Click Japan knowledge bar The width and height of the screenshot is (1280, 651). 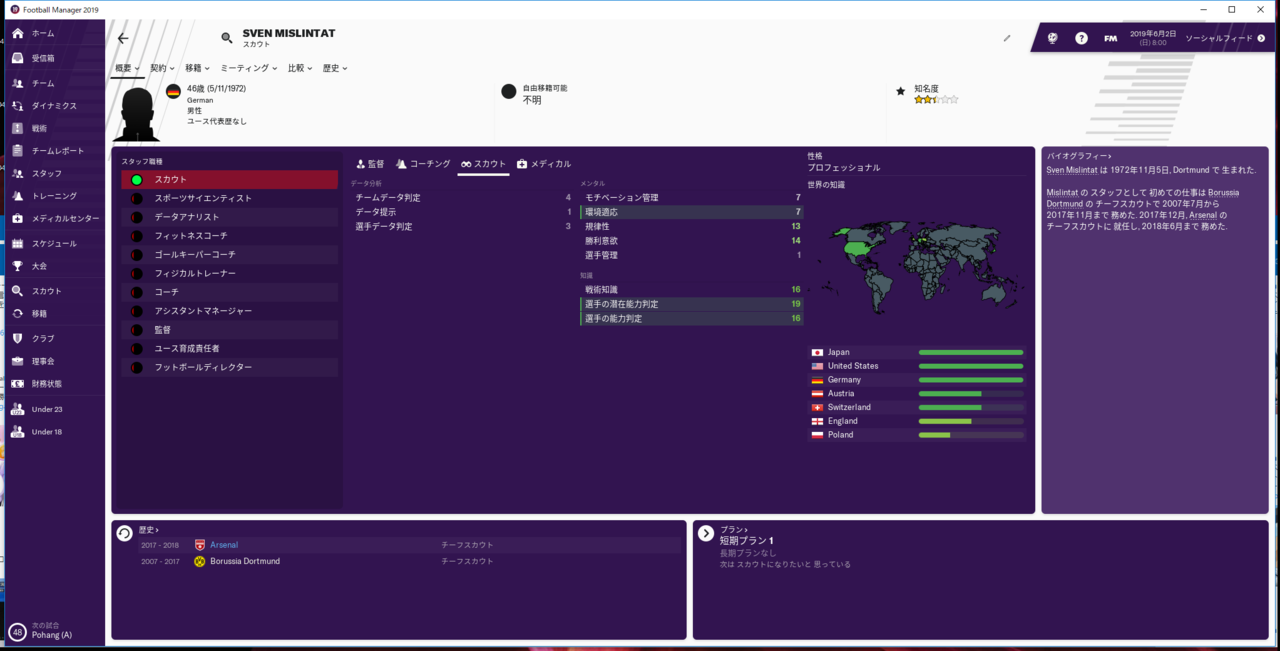pyautogui.click(x=971, y=352)
